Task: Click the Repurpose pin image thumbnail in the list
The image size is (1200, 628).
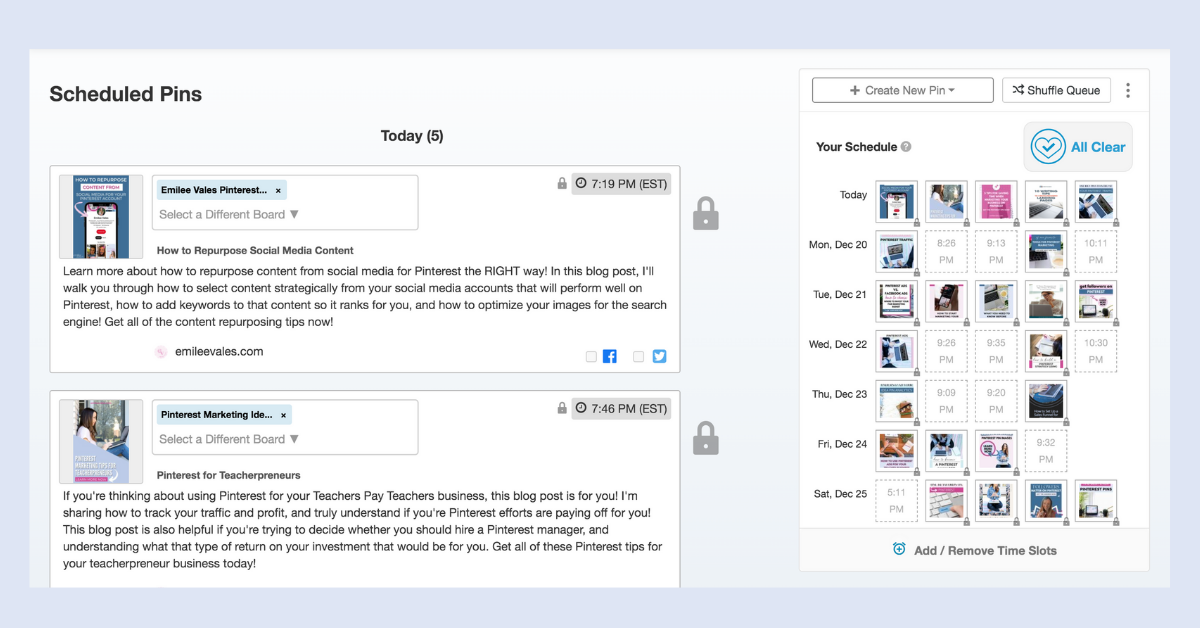Action: (101, 217)
